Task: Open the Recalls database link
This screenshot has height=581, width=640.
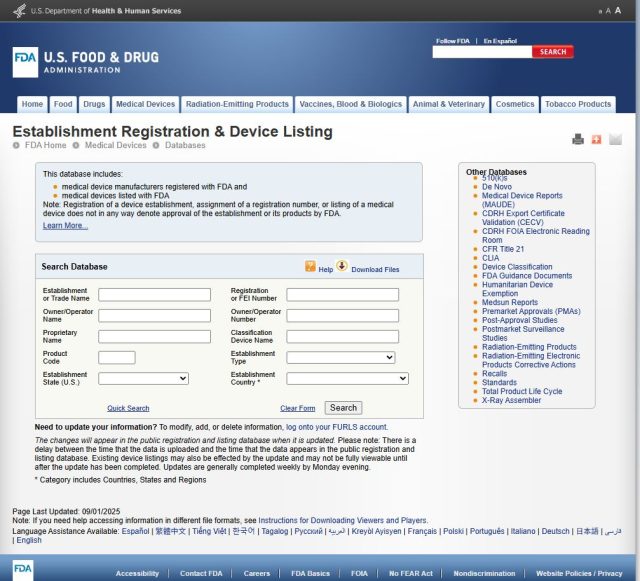Action: click(x=494, y=374)
